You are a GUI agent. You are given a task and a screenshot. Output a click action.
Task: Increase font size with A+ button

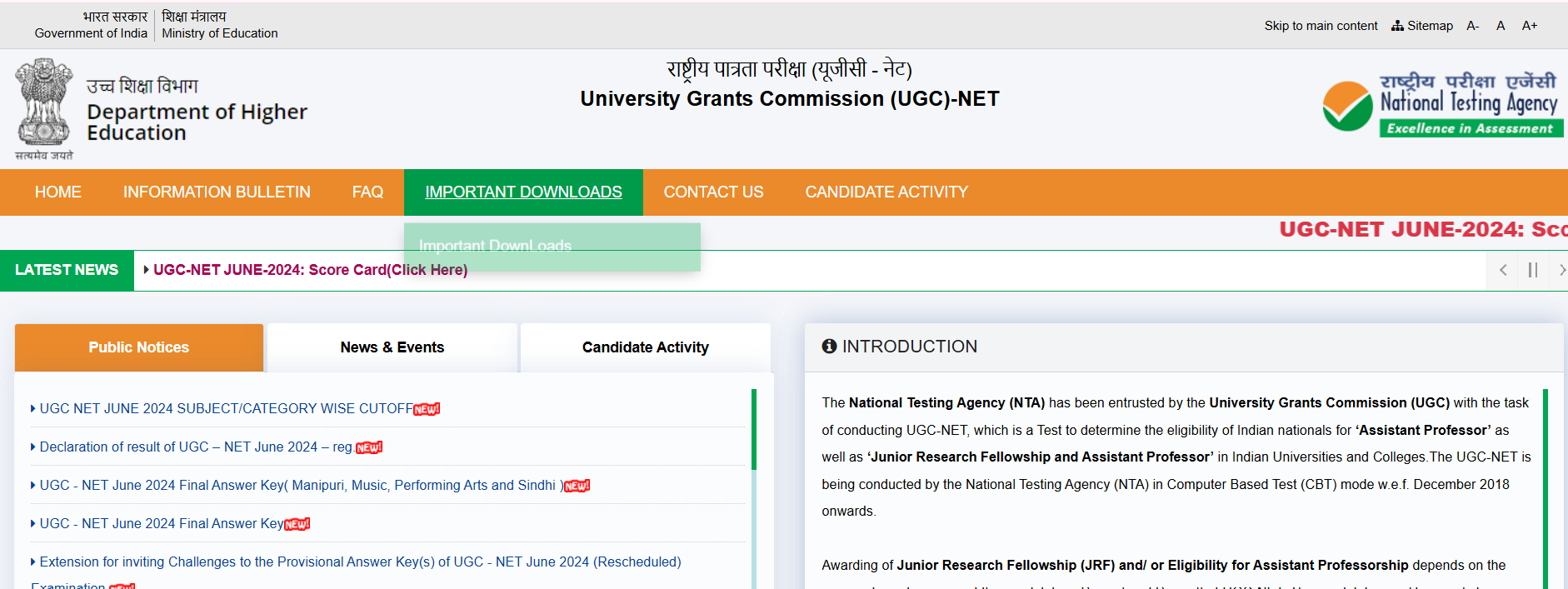[1530, 26]
